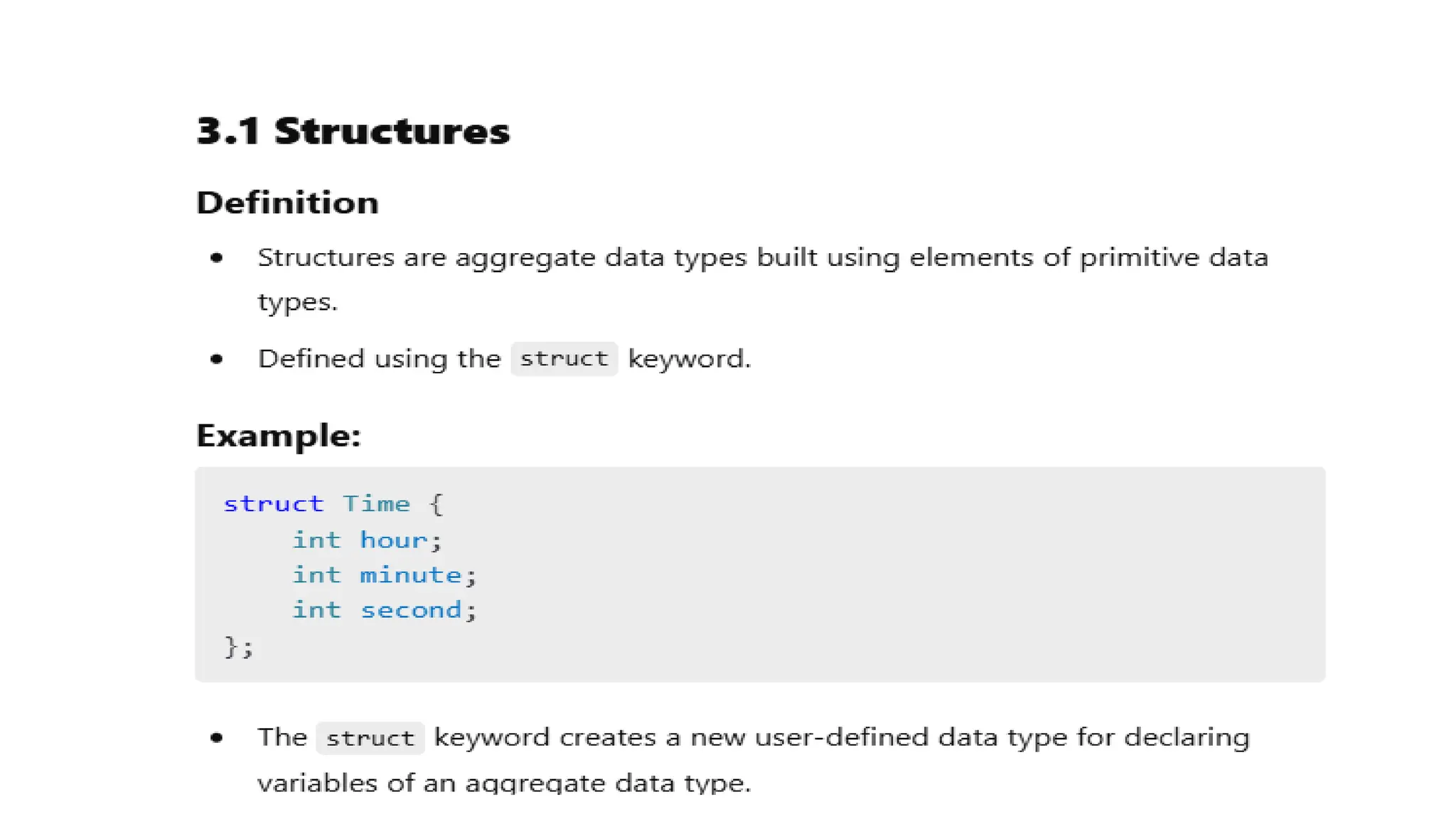The image size is (1456, 819).
Task: Click the bullet before 'Structures are aggregate'
Action: 217,257
